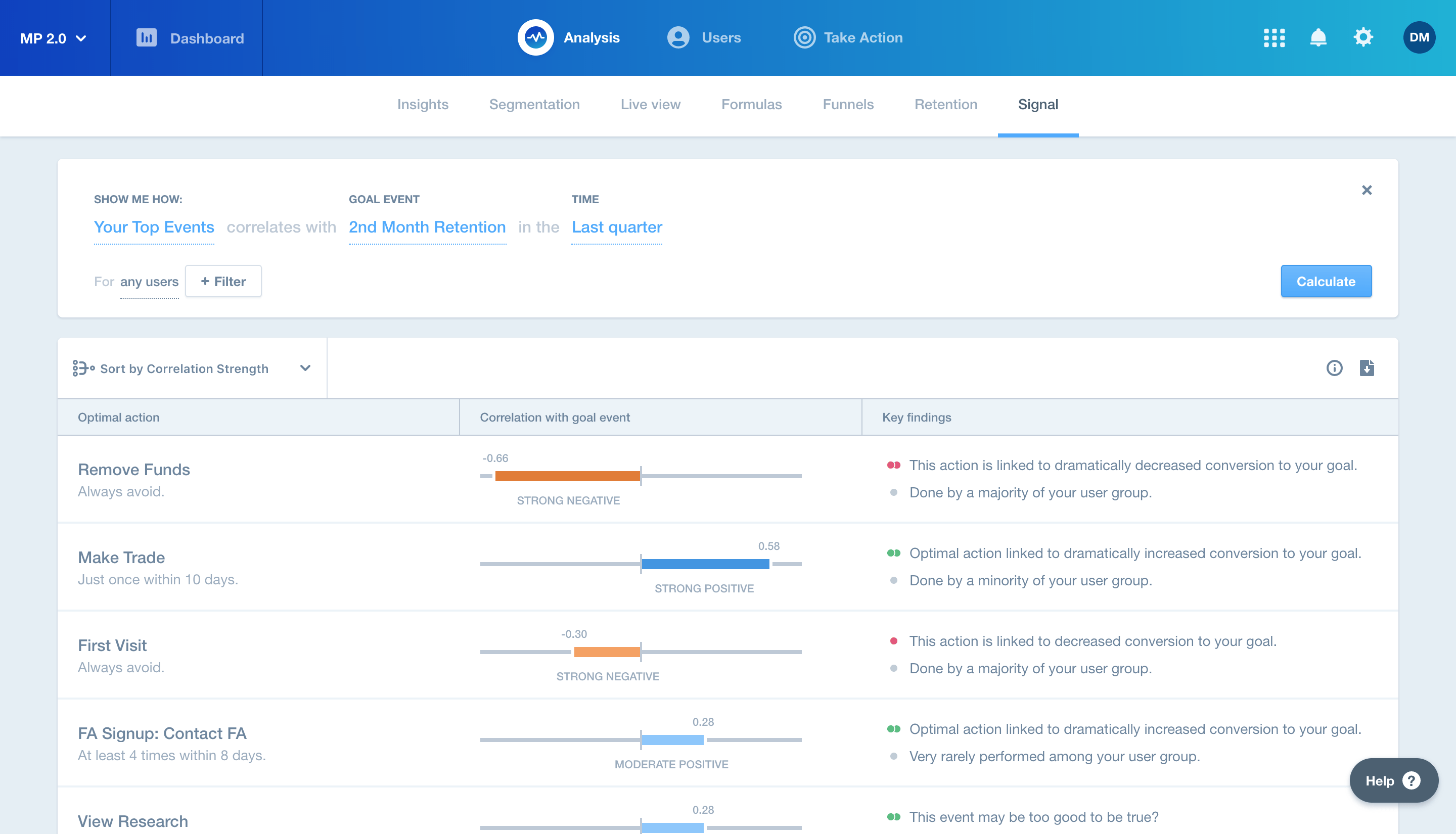Change the 2nd Month Retention goal event

coord(427,227)
